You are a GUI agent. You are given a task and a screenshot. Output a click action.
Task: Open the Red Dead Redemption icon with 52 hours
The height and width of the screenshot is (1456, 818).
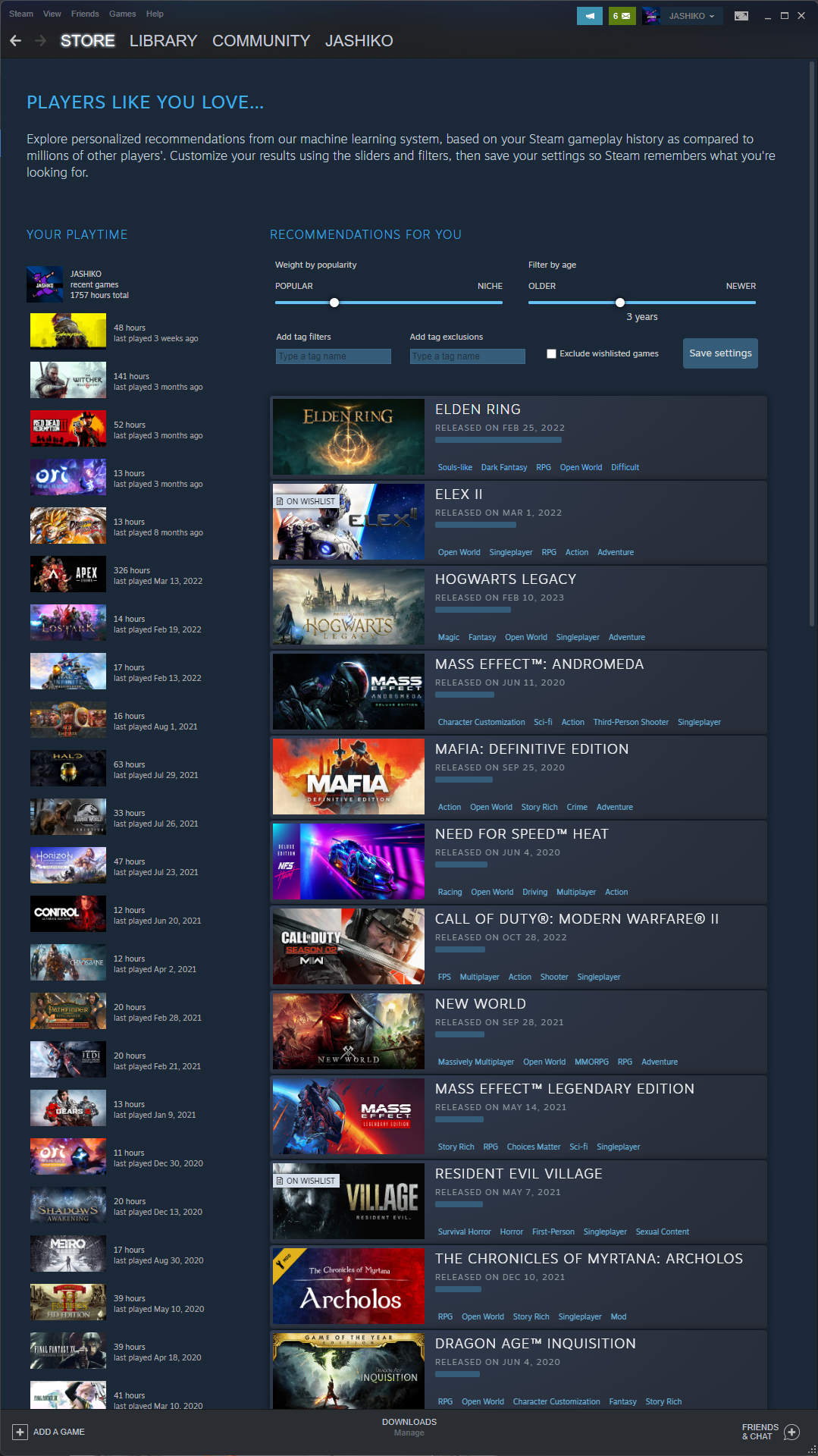pyautogui.click(x=68, y=428)
